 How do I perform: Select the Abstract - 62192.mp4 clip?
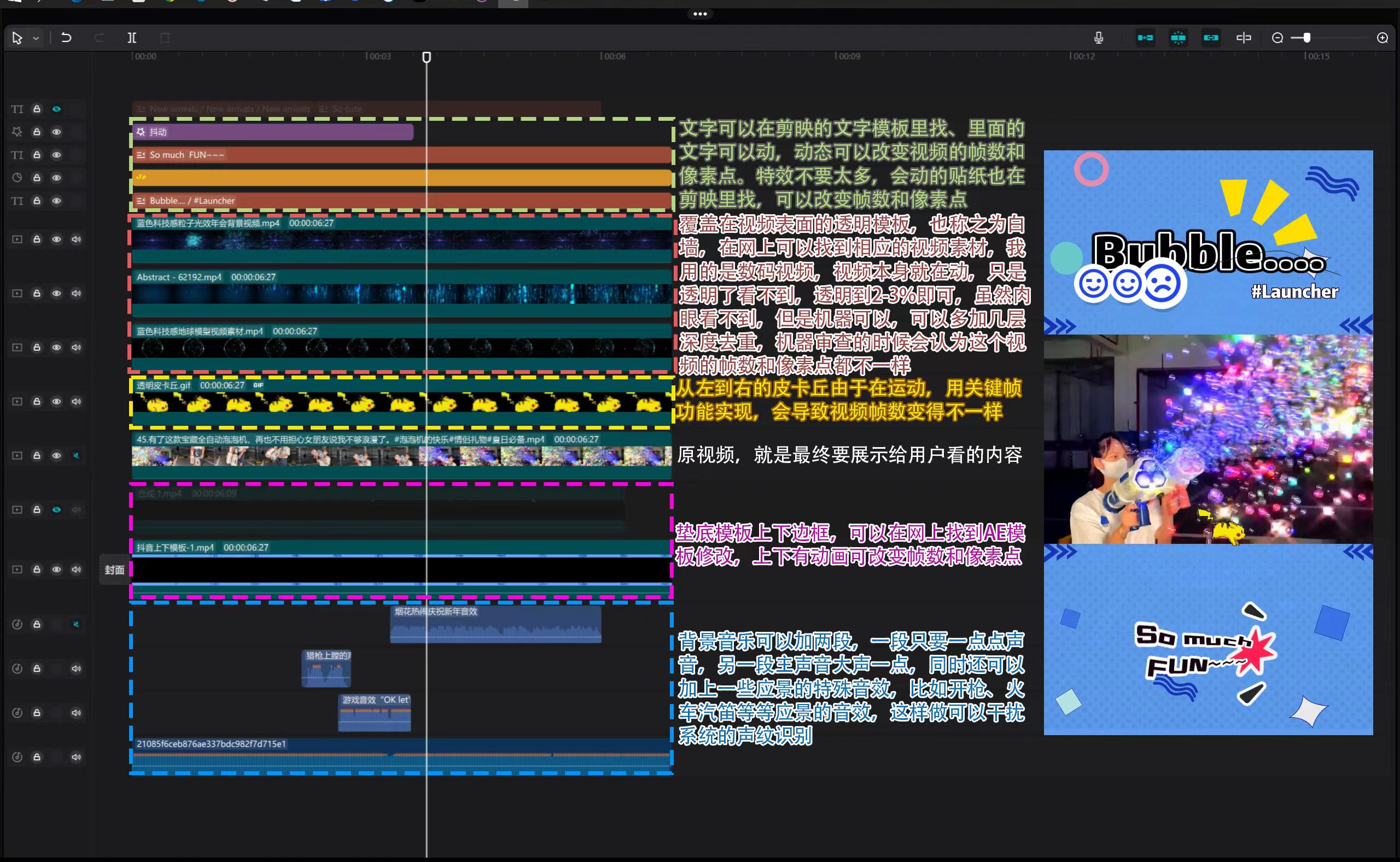point(402,293)
